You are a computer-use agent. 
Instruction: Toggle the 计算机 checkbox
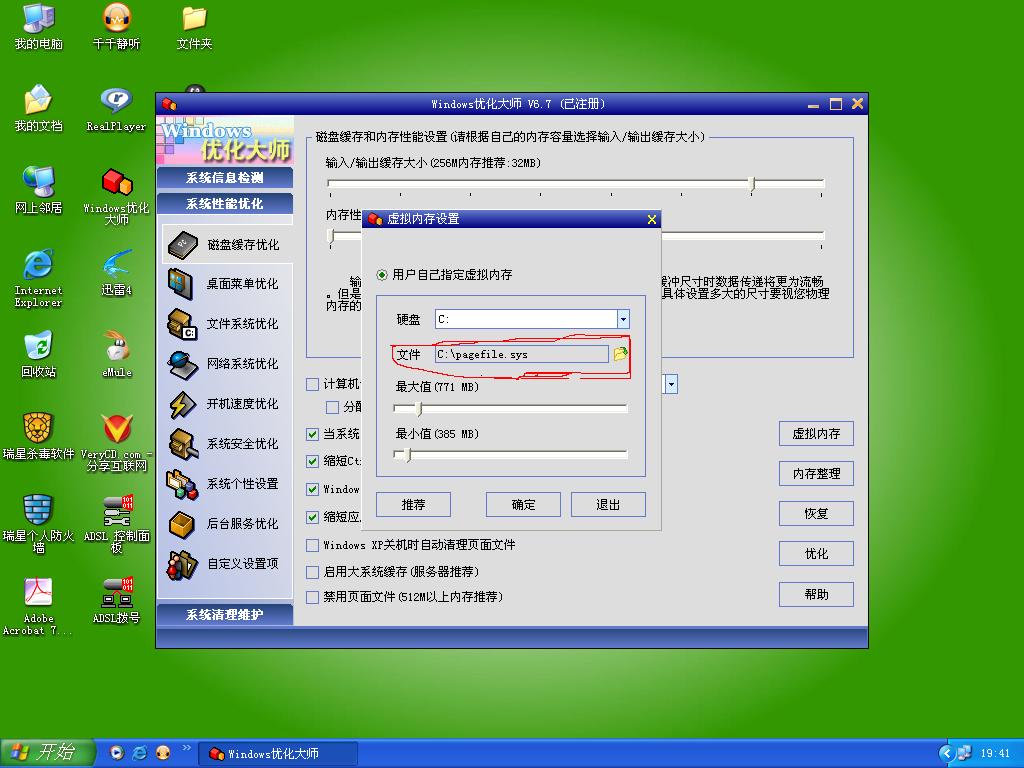pos(312,384)
